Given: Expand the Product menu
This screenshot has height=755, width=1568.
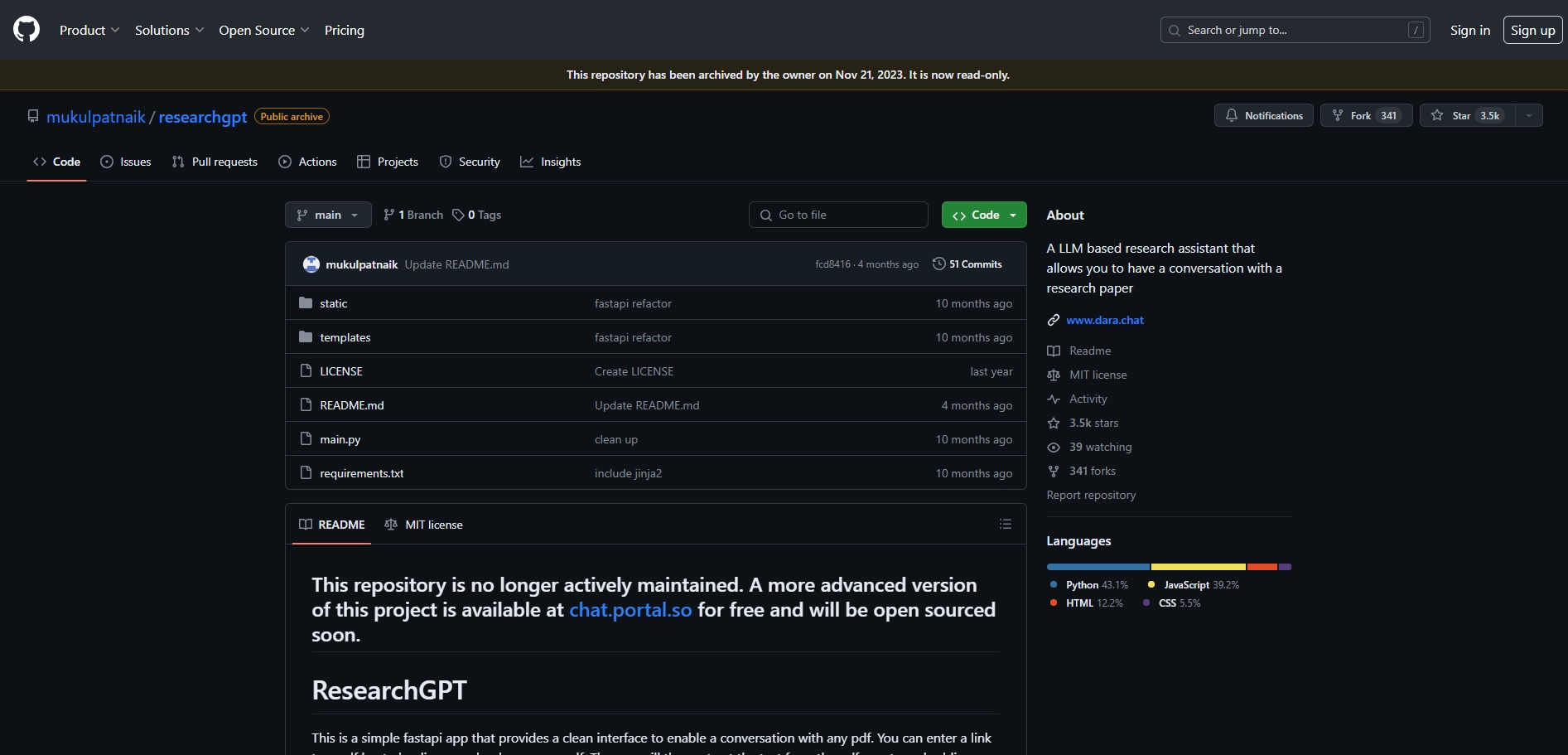Looking at the screenshot, I should click(x=89, y=30).
